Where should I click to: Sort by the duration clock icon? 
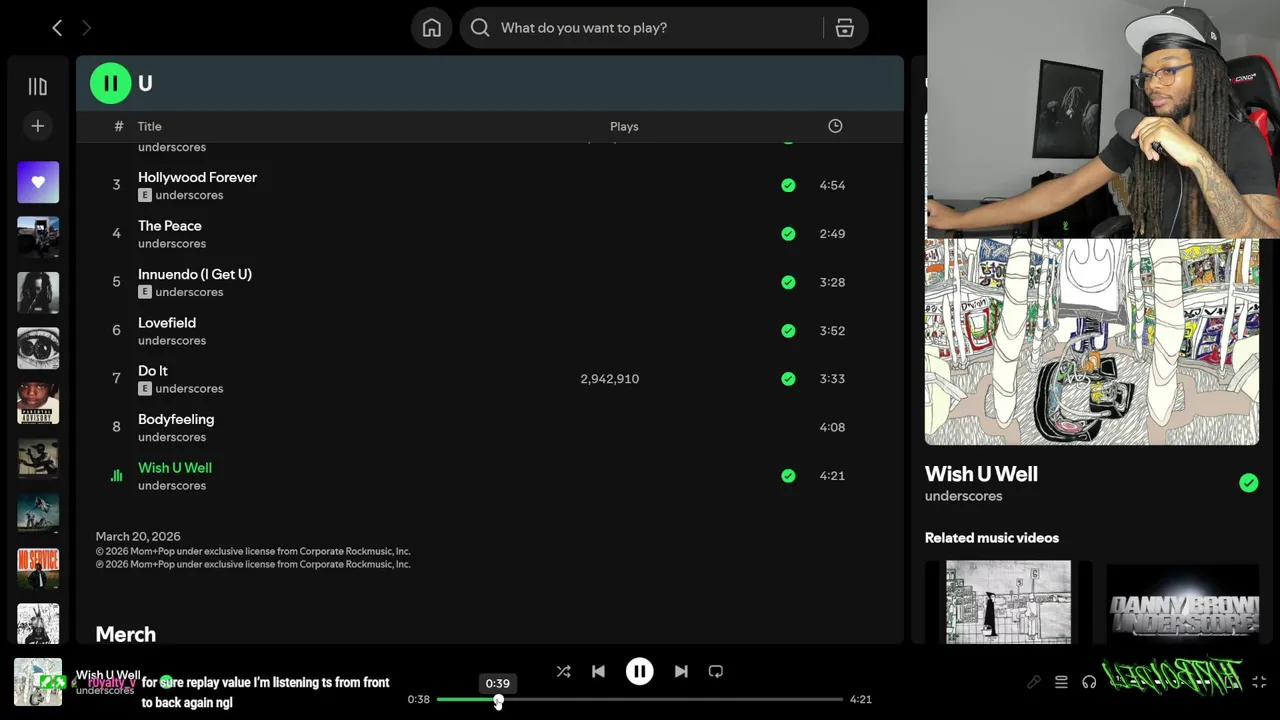point(835,126)
